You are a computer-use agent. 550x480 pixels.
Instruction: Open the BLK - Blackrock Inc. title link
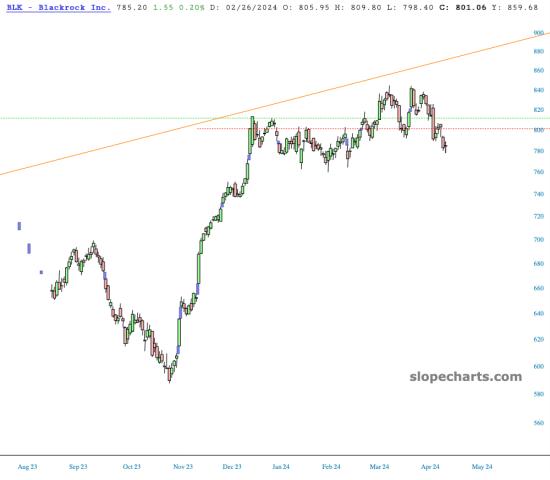(59, 7)
